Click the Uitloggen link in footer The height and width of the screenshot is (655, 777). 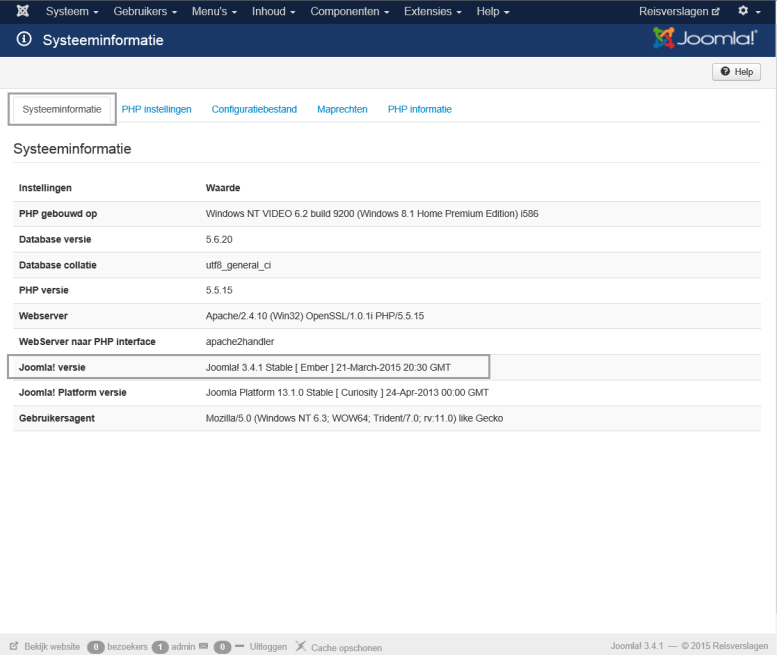pos(268,647)
